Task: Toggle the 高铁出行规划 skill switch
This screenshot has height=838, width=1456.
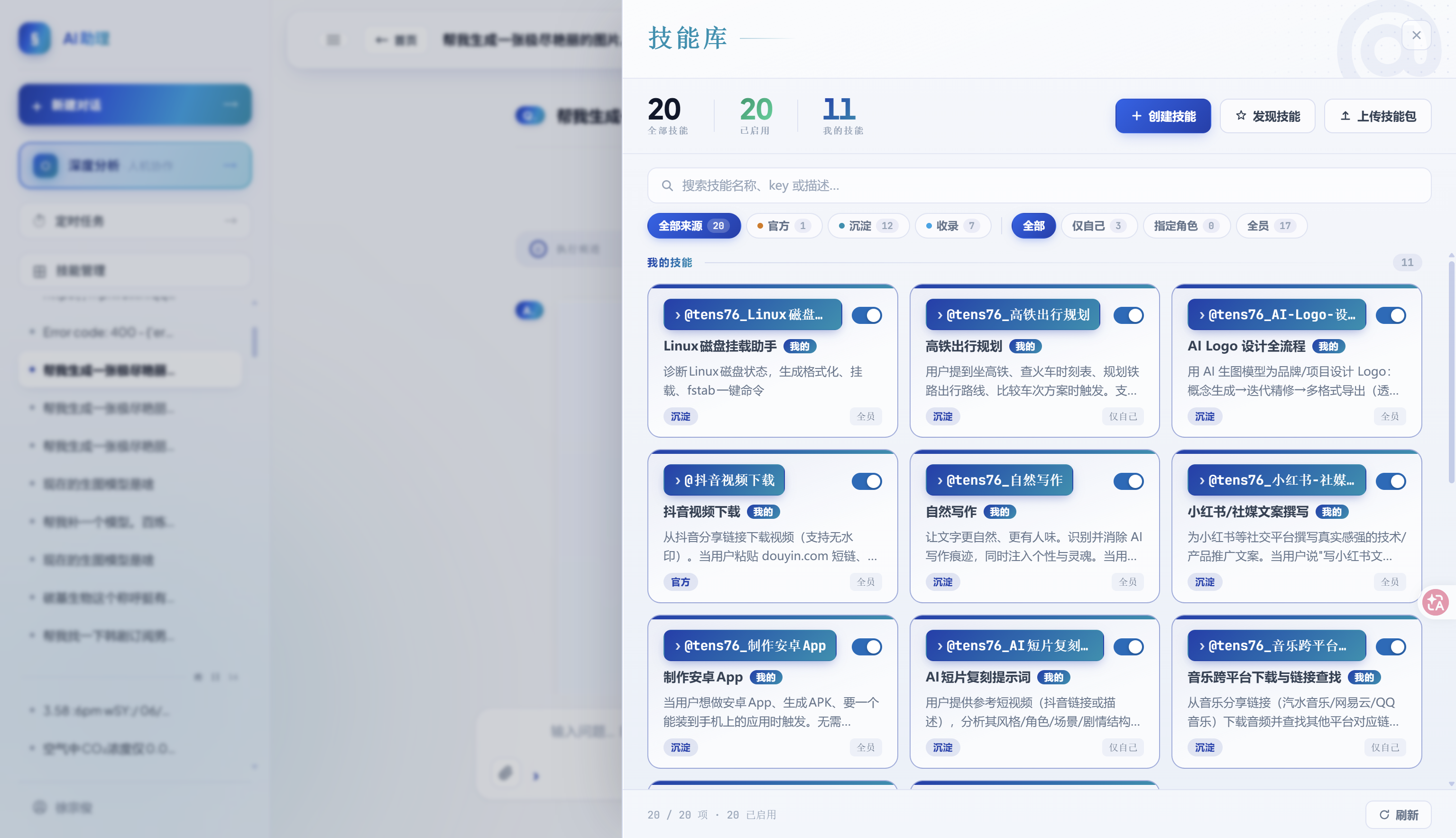Action: pyautogui.click(x=1128, y=315)
